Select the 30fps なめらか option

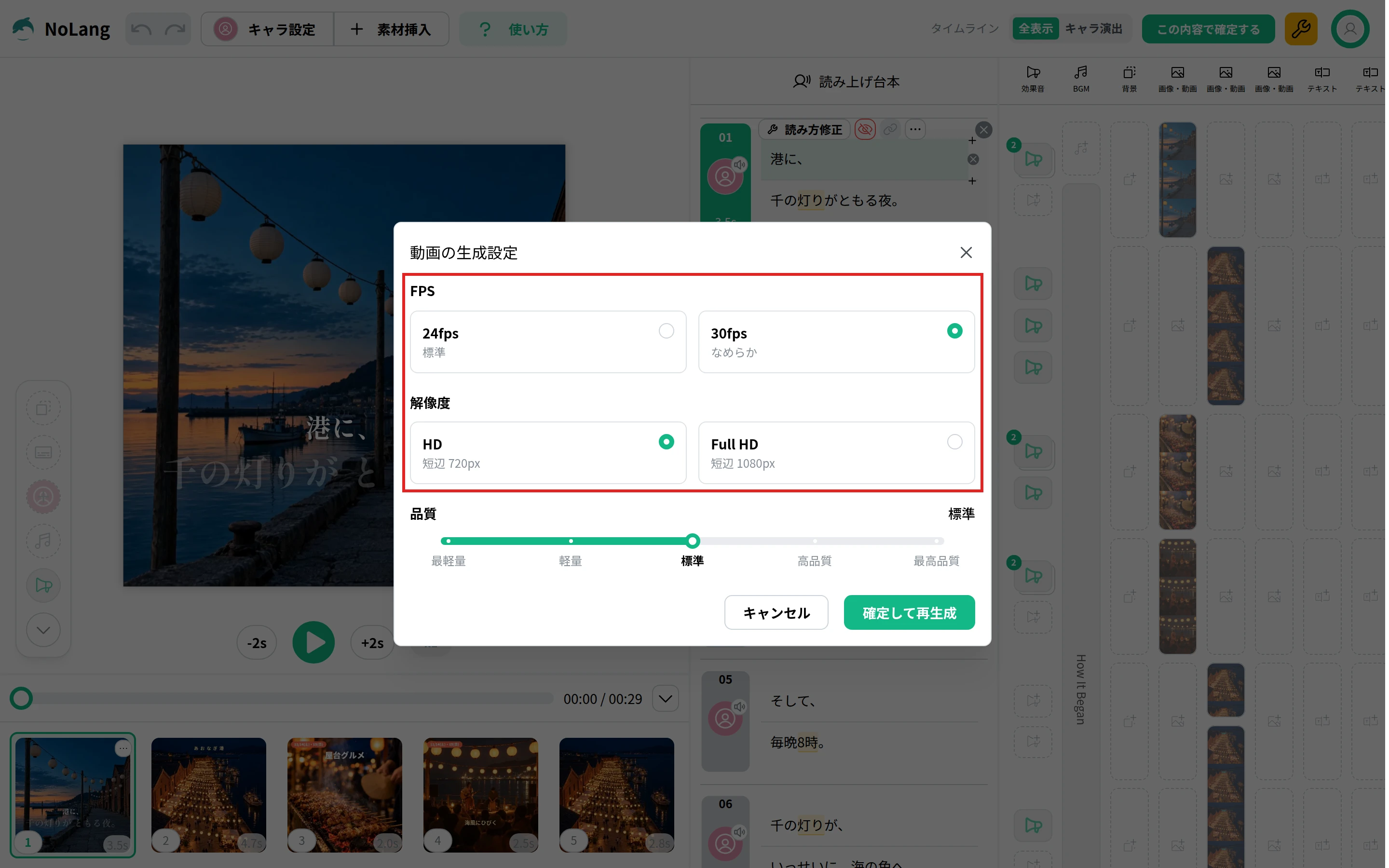pyautogui.click(x=836, y=341)
